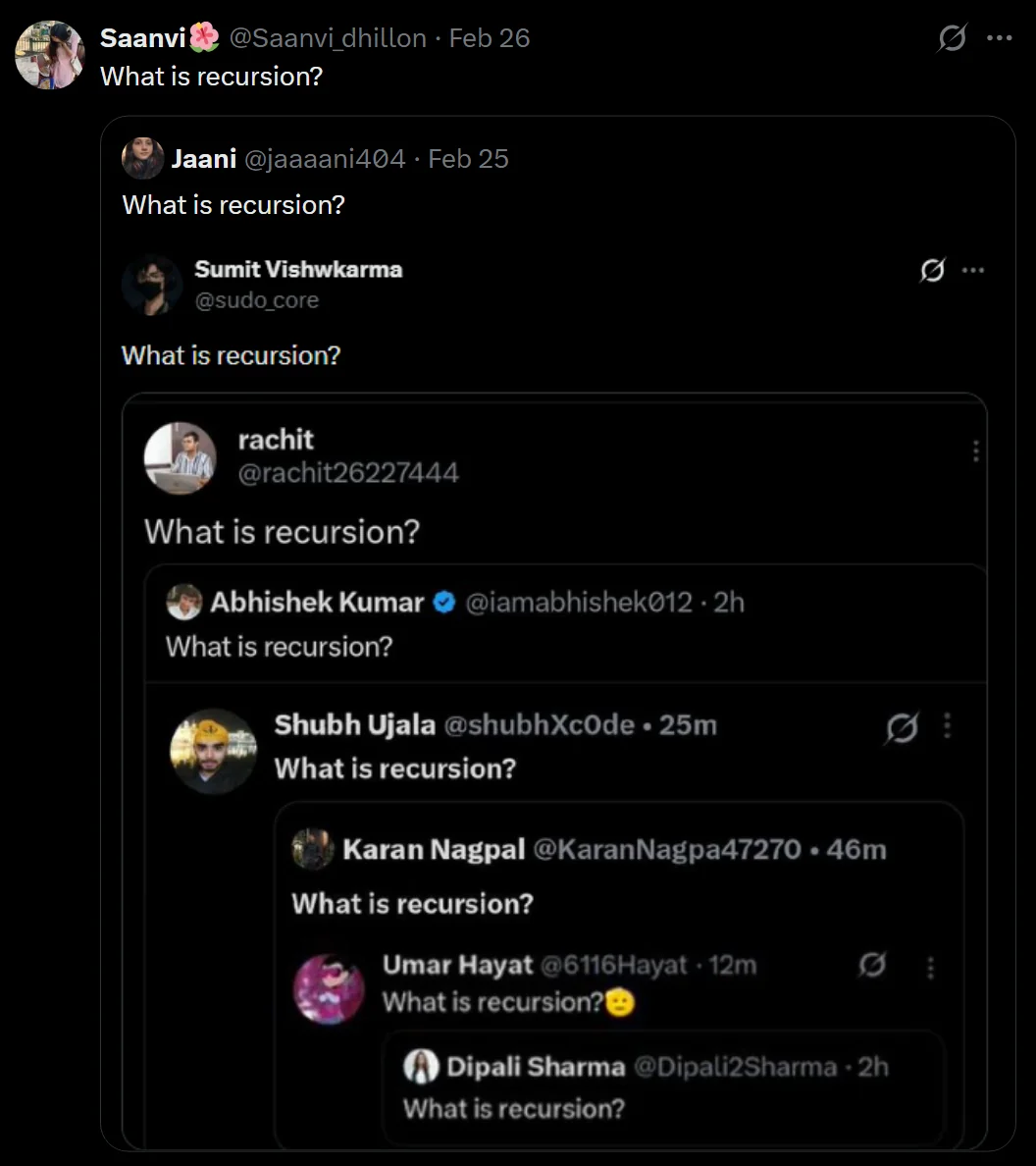Click Dipali Sharma's quoted post text

[513, 1109]
